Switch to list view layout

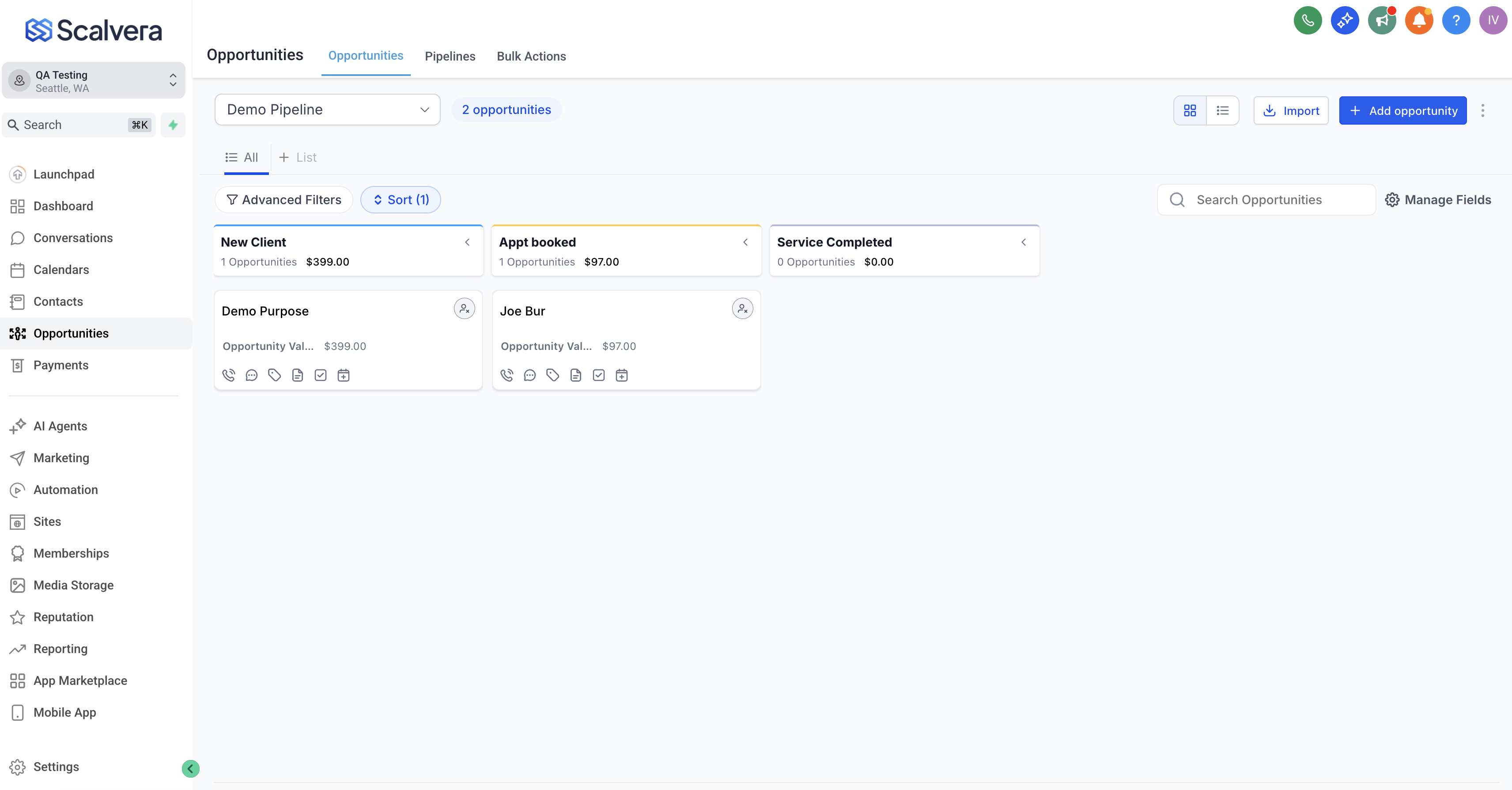pyautogui.click(x=1223, y=110)
